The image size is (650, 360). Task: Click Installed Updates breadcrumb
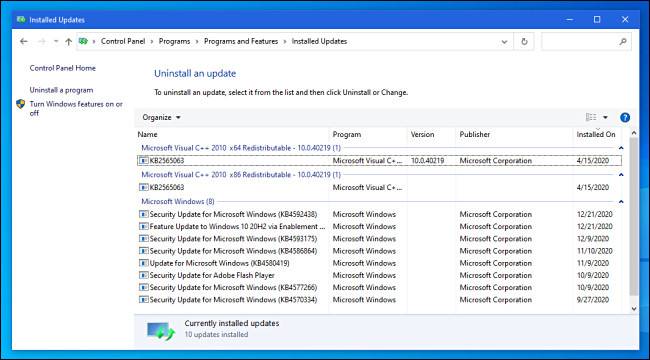point(319,41)
